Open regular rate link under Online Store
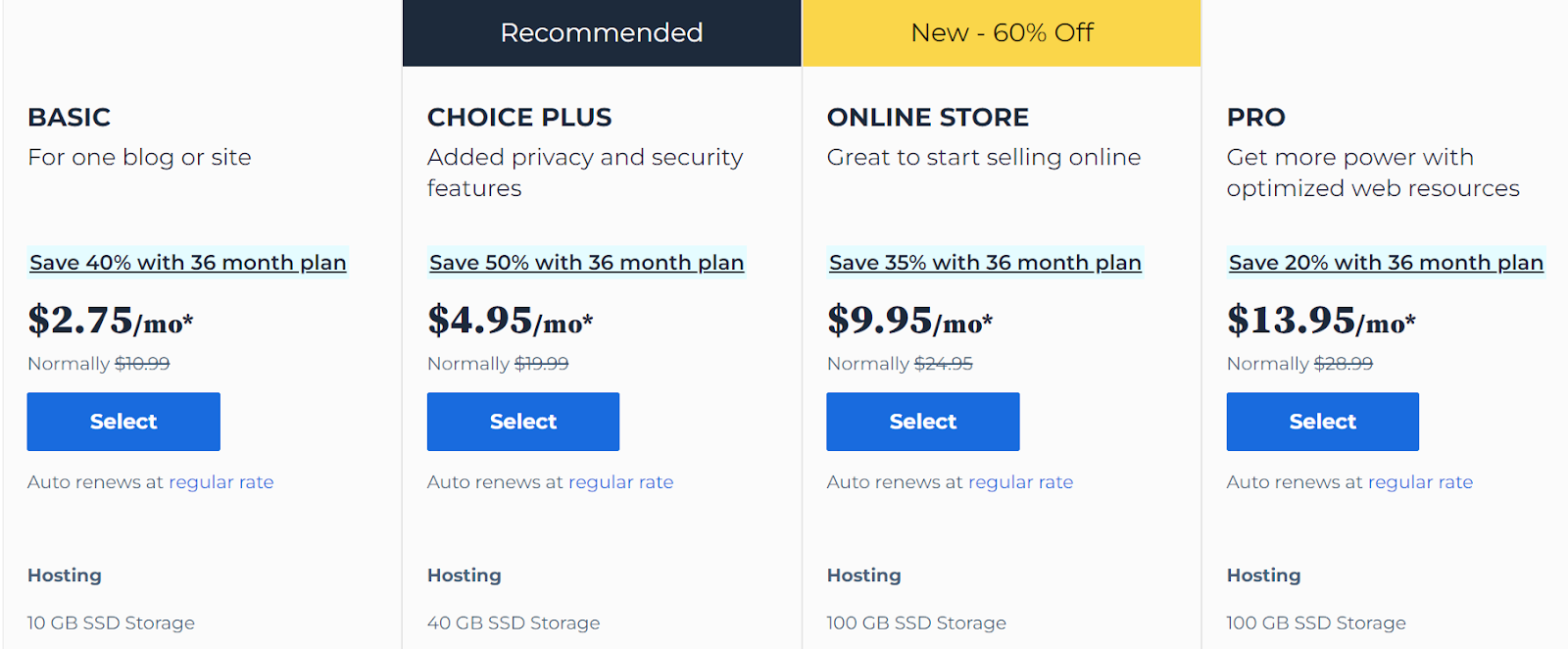Screen dimensions: 1568x649 (x=1021, y=482)
